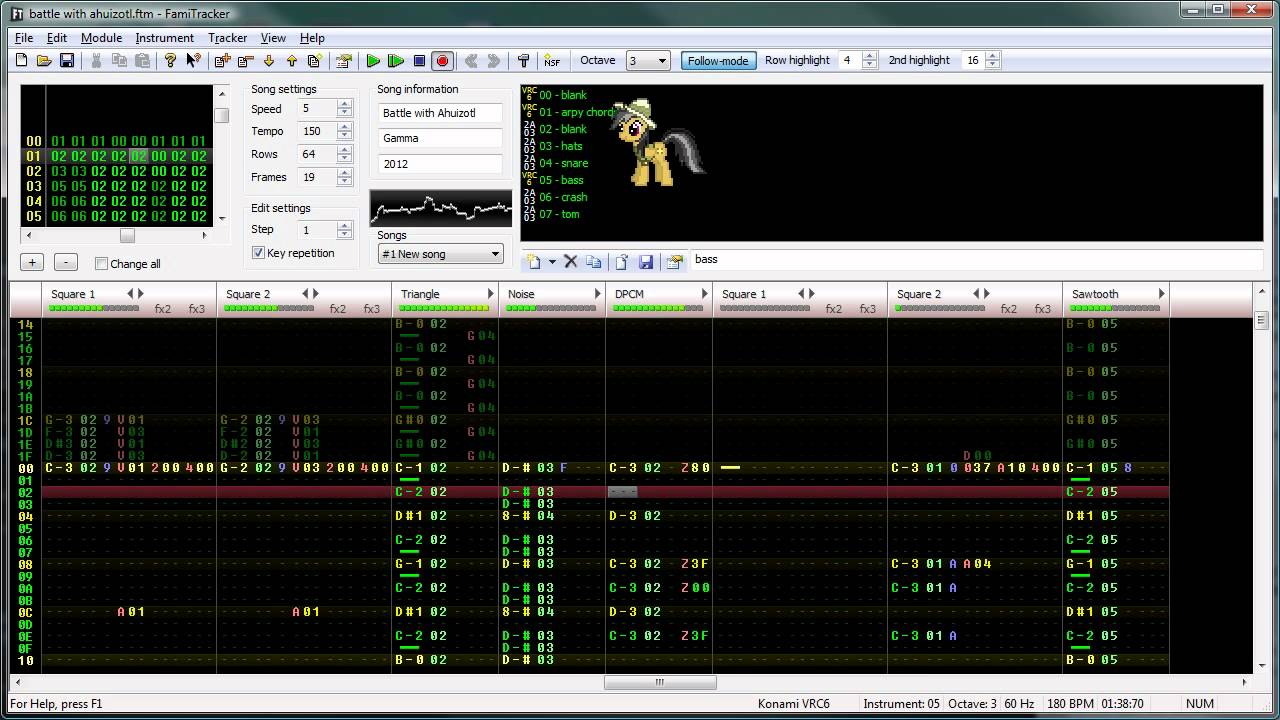Increase Step value with up arrow

pyautogui.click(x=345, y=226)
